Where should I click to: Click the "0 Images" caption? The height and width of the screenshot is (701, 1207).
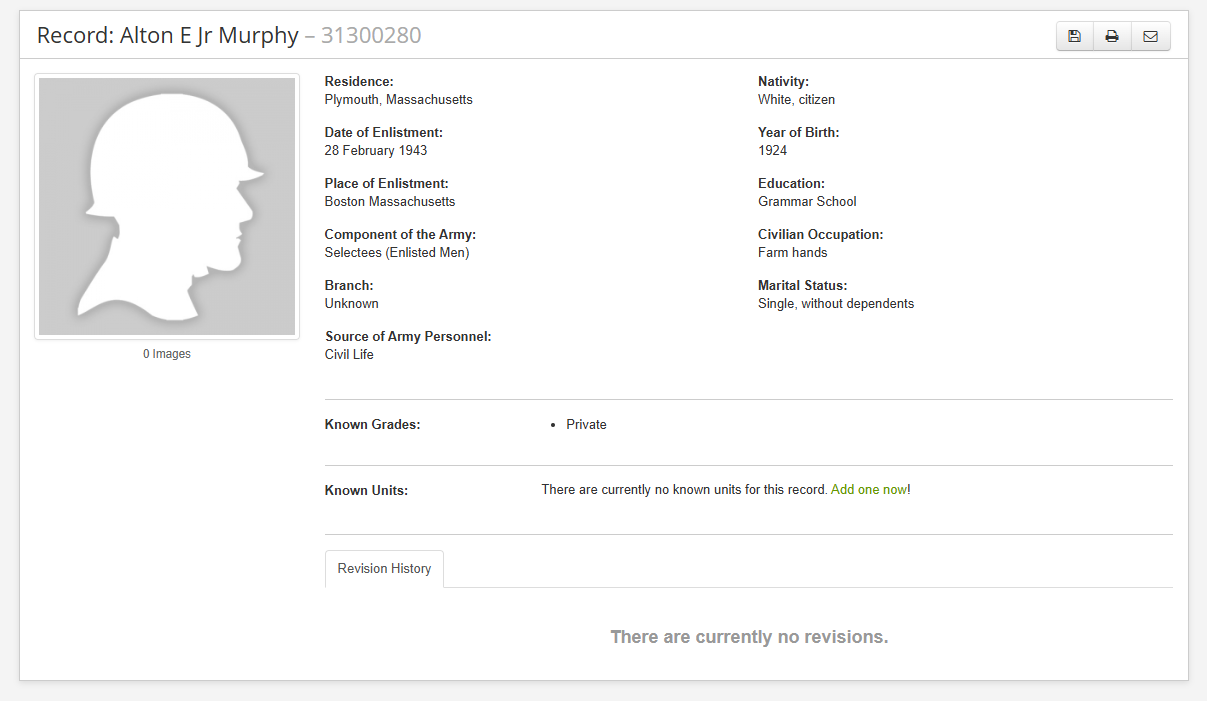[x=167, y=354]
